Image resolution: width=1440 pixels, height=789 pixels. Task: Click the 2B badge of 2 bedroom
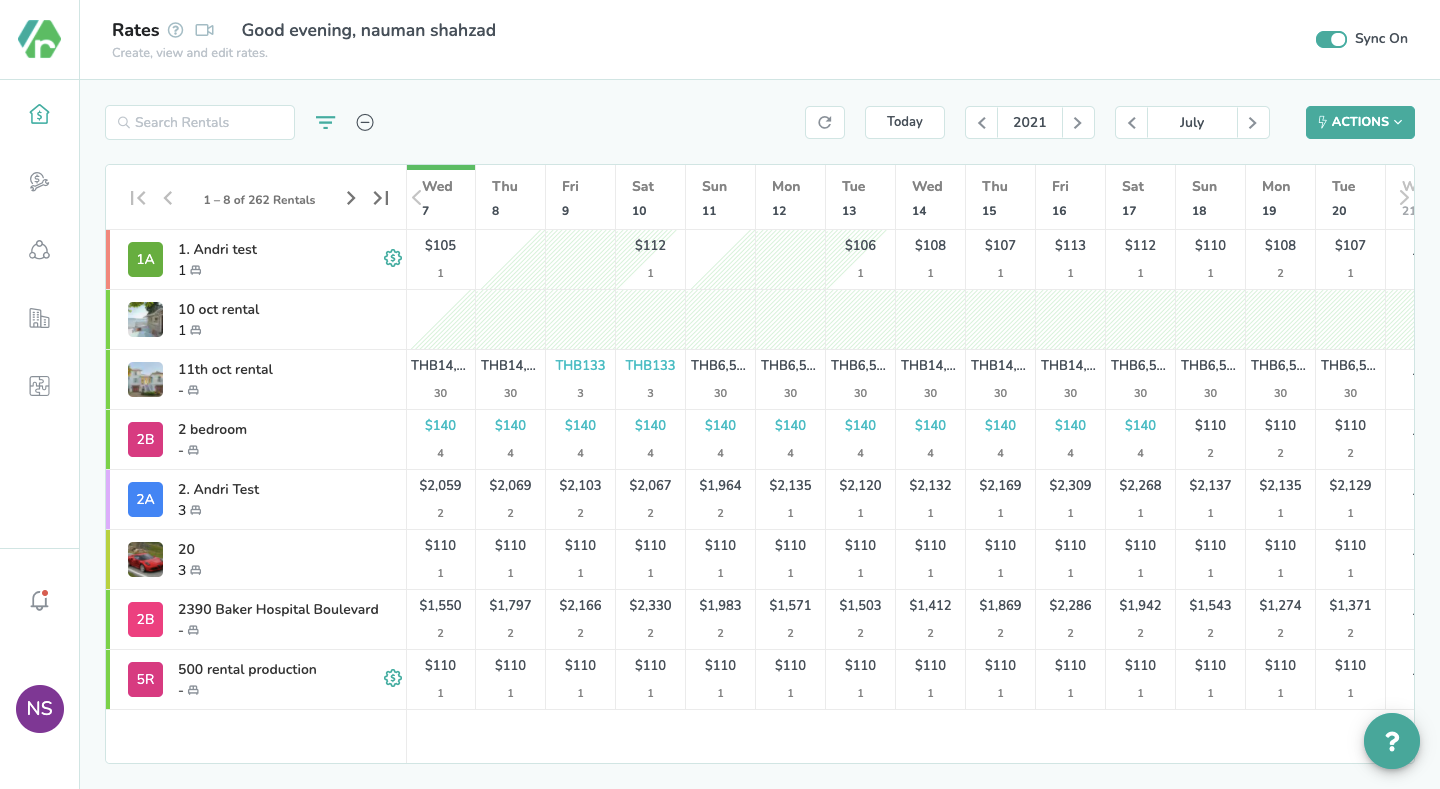coord(145,439)
